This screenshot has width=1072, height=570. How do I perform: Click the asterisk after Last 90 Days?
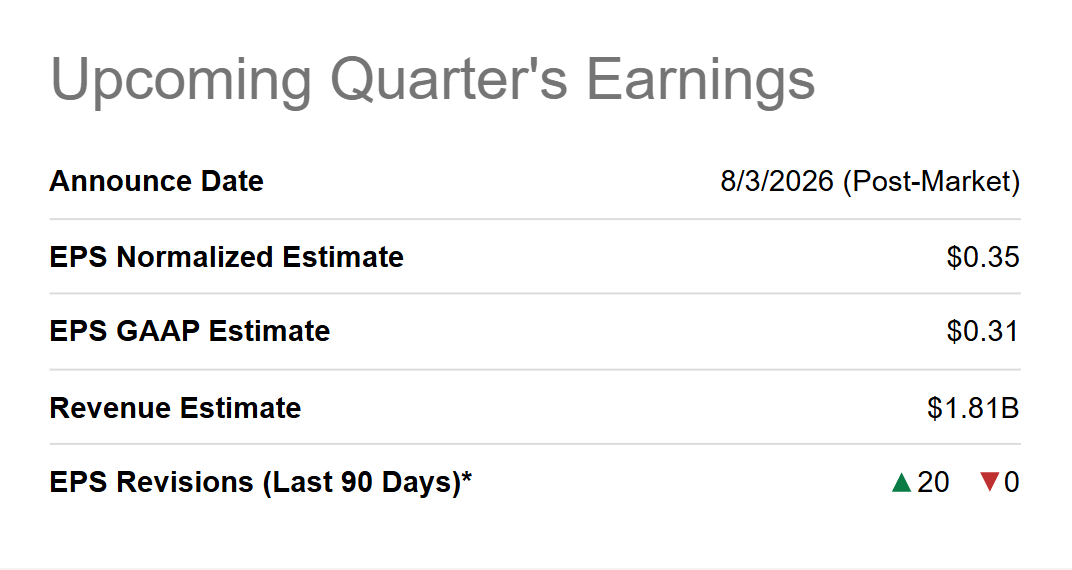click(x=466, y=476)
